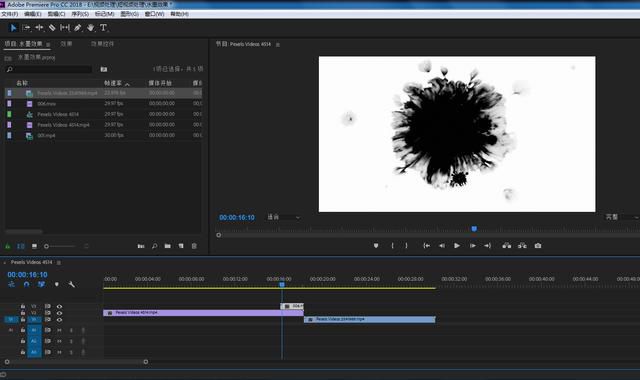Click the Go to In point button
This screenshot has width=640, height=380.
[x=427, y=246]
